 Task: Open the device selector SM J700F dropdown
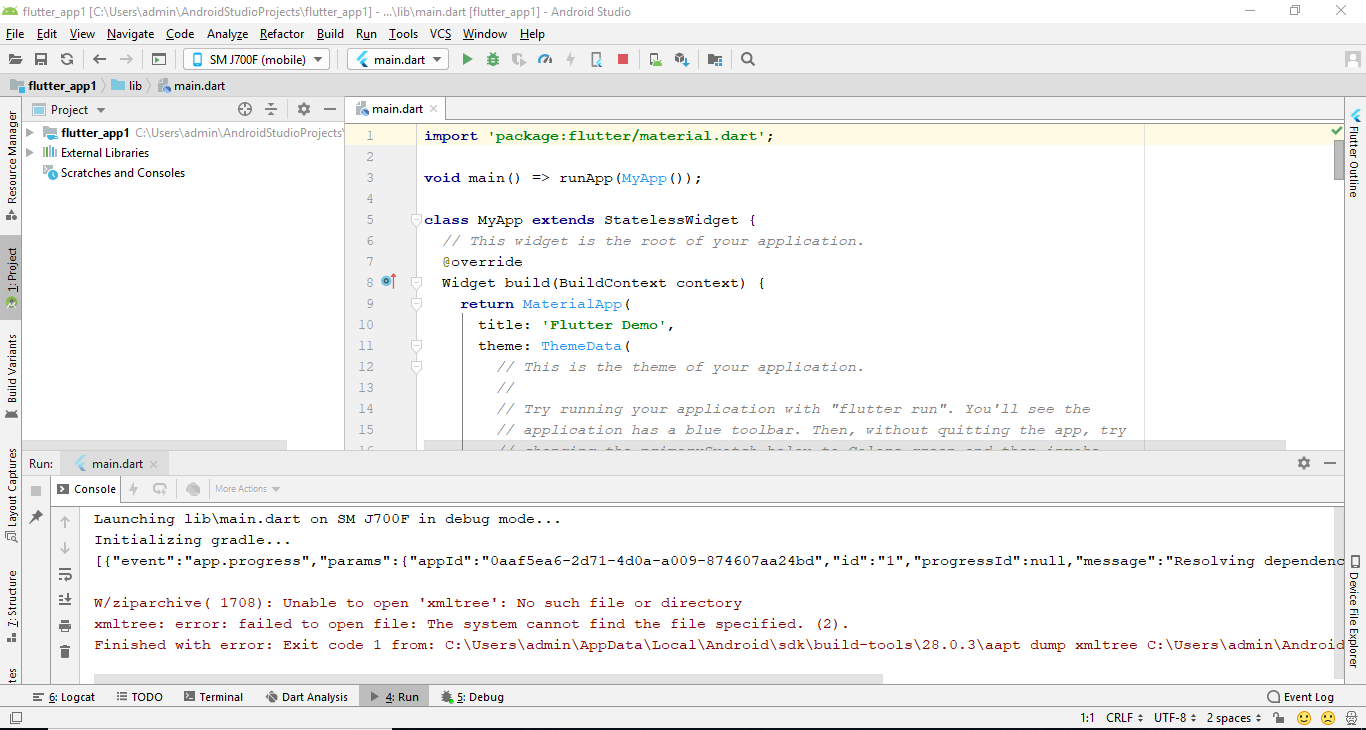pyautogui.click(x=256, y=60)
